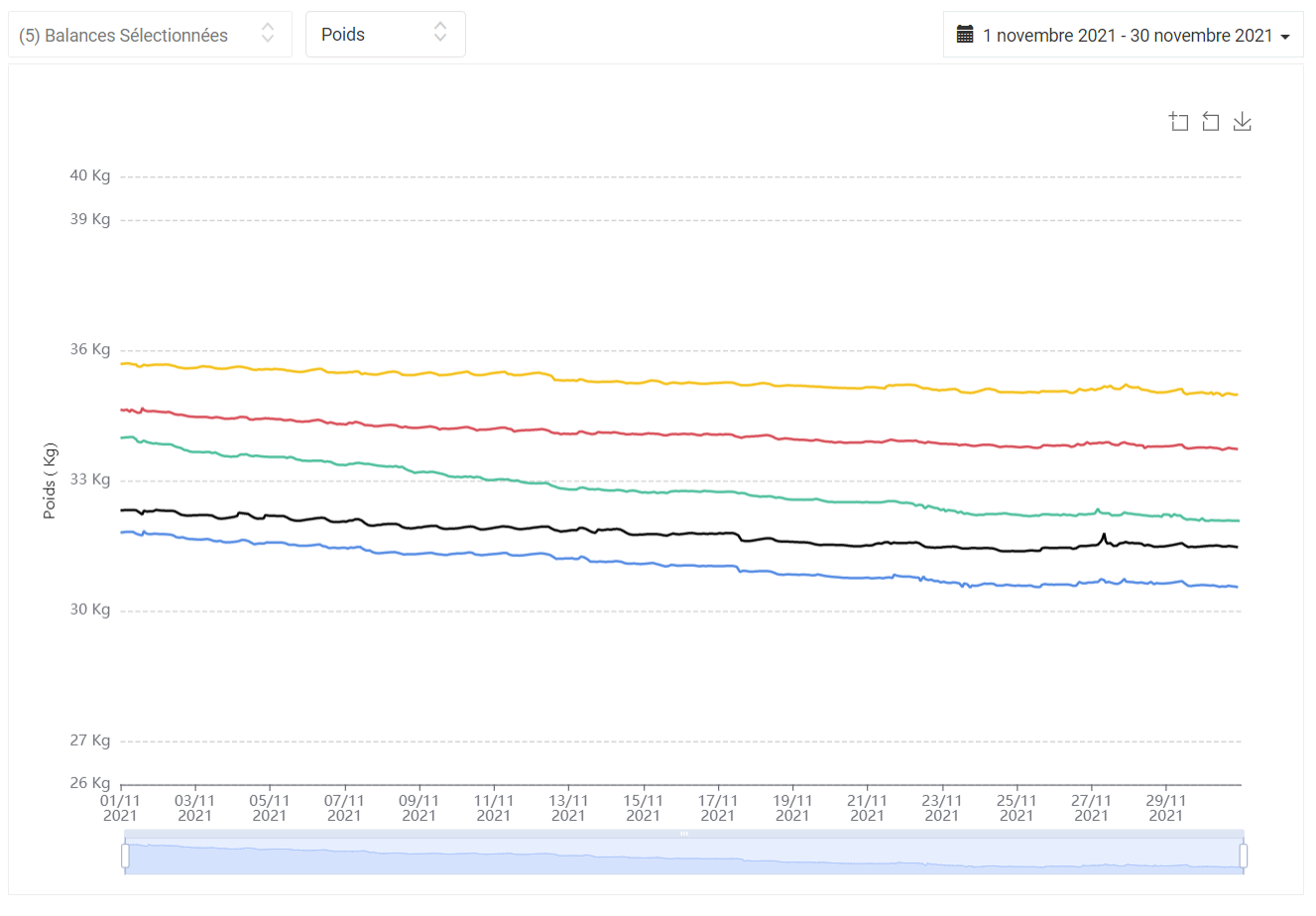
Task: Click the 15/11 2021 date label
Action: coord(643,808)
